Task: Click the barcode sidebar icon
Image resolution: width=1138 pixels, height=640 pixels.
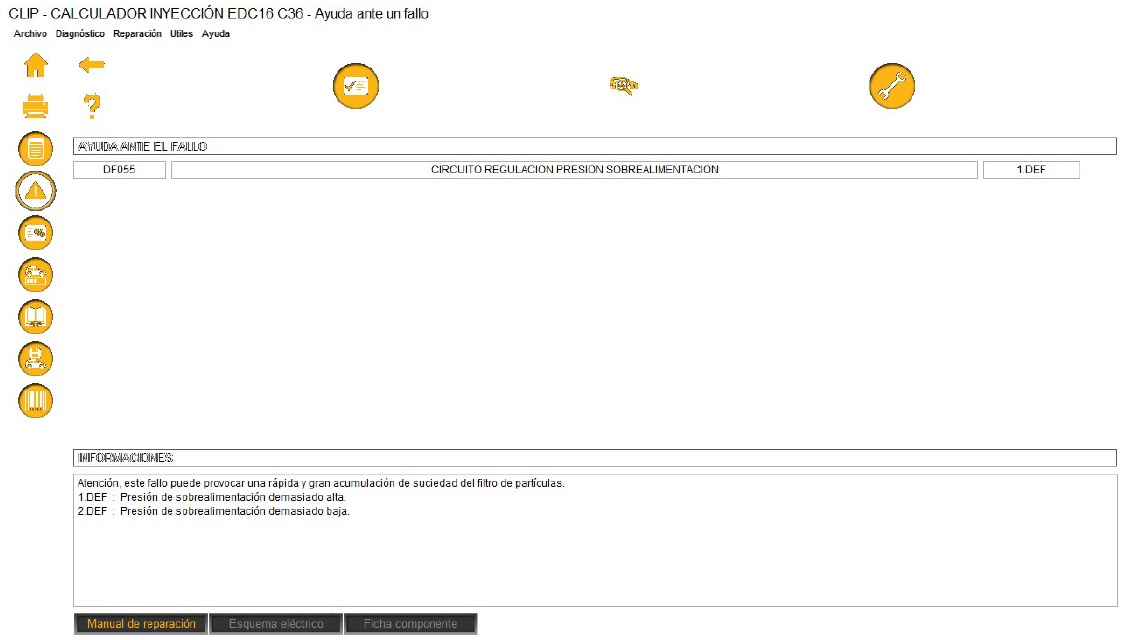Action: [x=36, y=401]
